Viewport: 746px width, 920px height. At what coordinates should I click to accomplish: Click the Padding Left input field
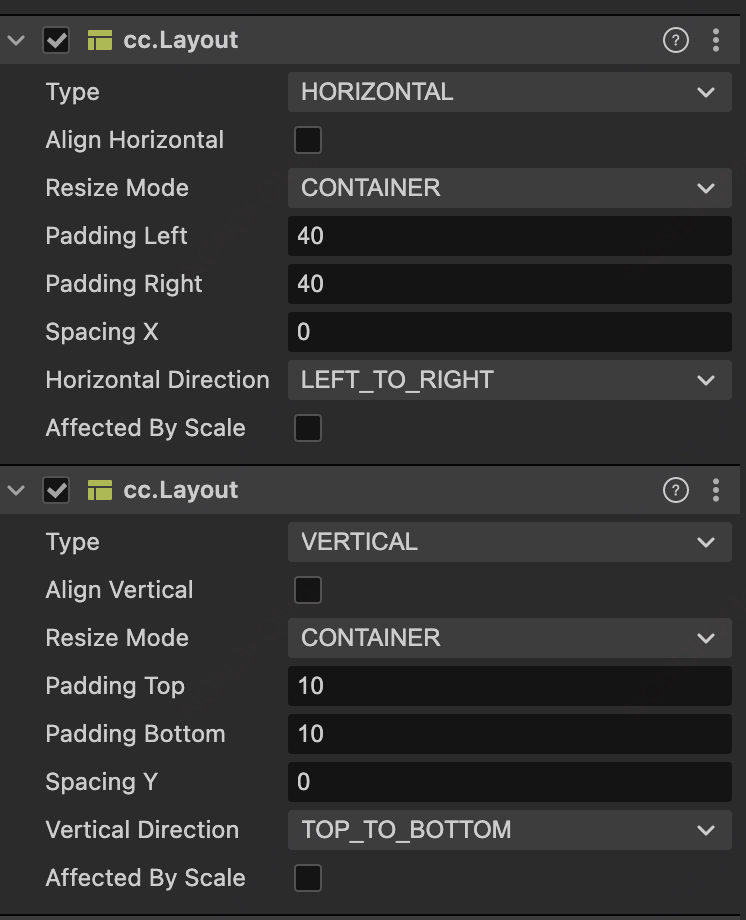coord(509,236)
